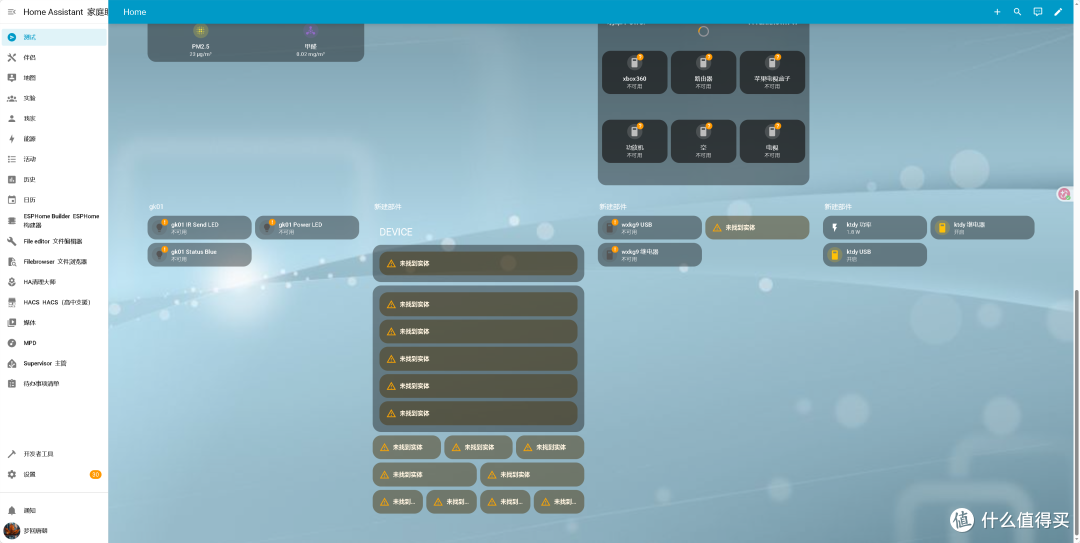Click the lightning bolt energy sidebar icon
Viewport: 1080px width, 543px height.
click(12, 139)
